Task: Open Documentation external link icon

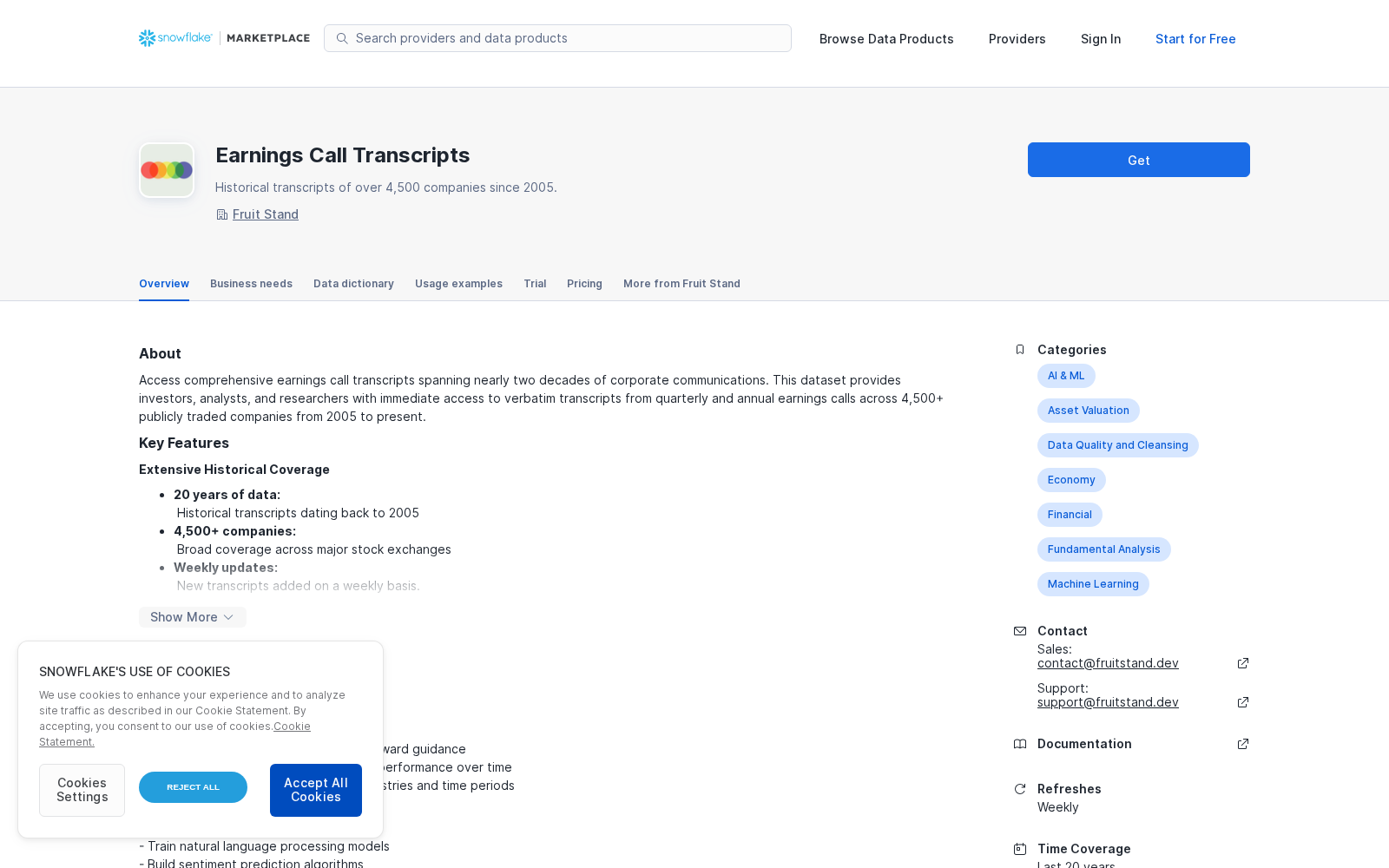Action: coord(1243,744)
